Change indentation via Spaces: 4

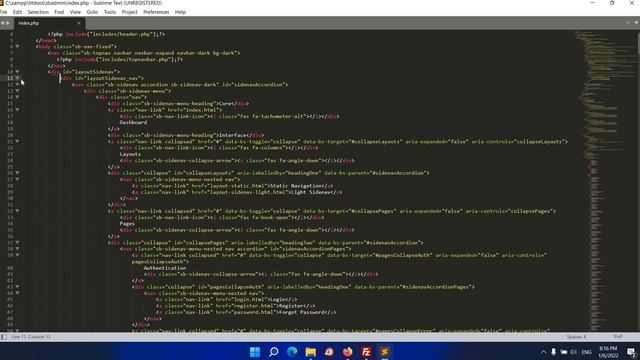click(x=576, y=337)
